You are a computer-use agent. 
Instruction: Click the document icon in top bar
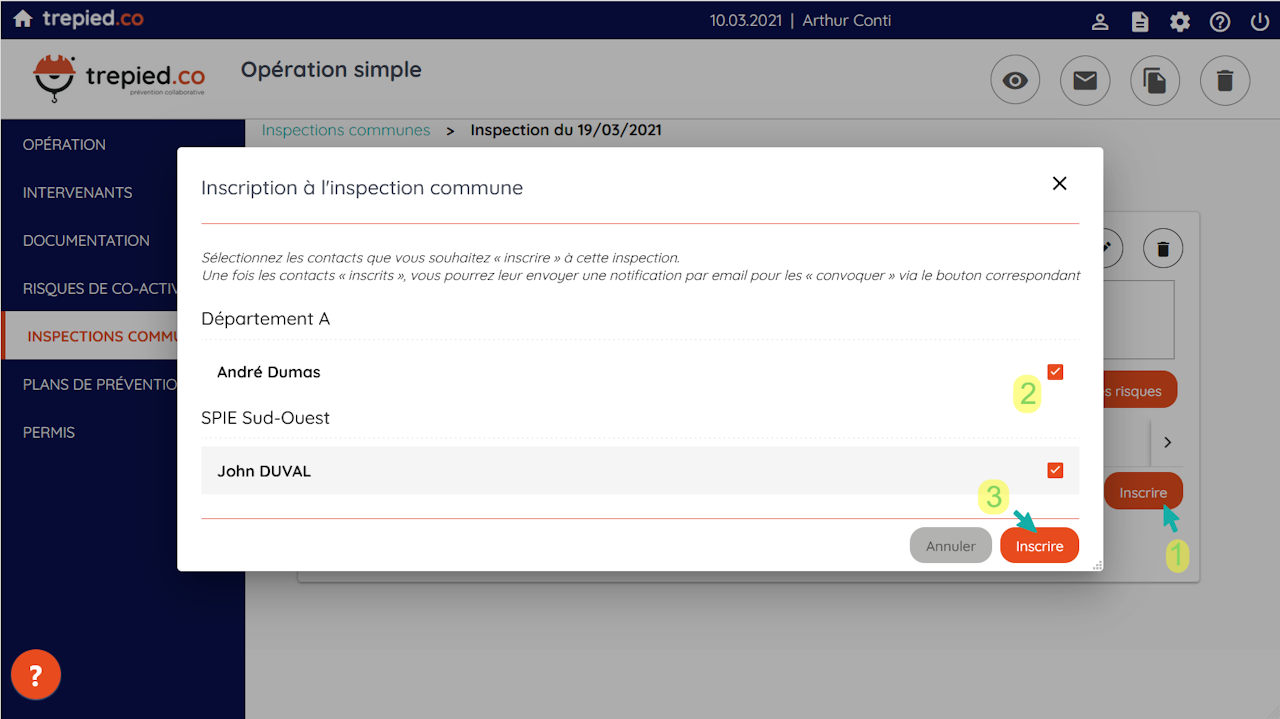[x=1140, y=21]
